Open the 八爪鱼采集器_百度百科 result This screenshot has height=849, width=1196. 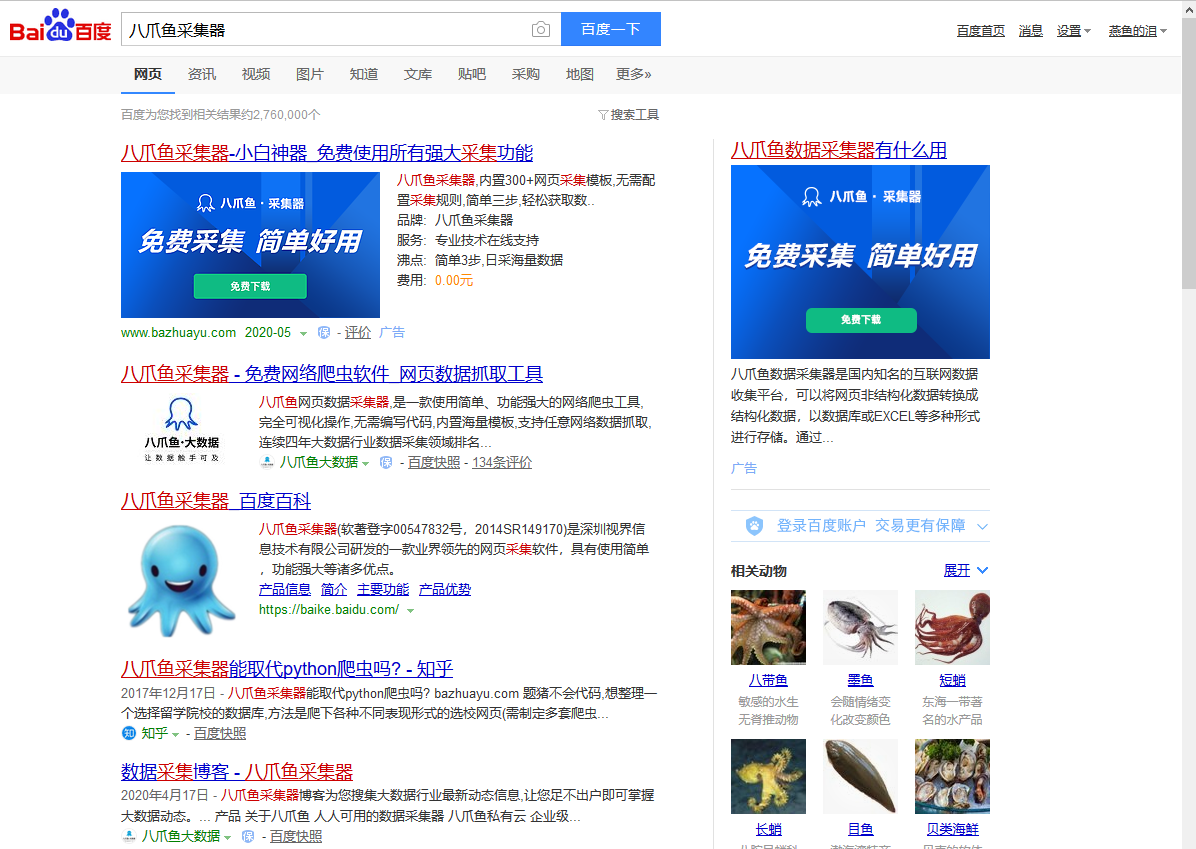point(216,501)
